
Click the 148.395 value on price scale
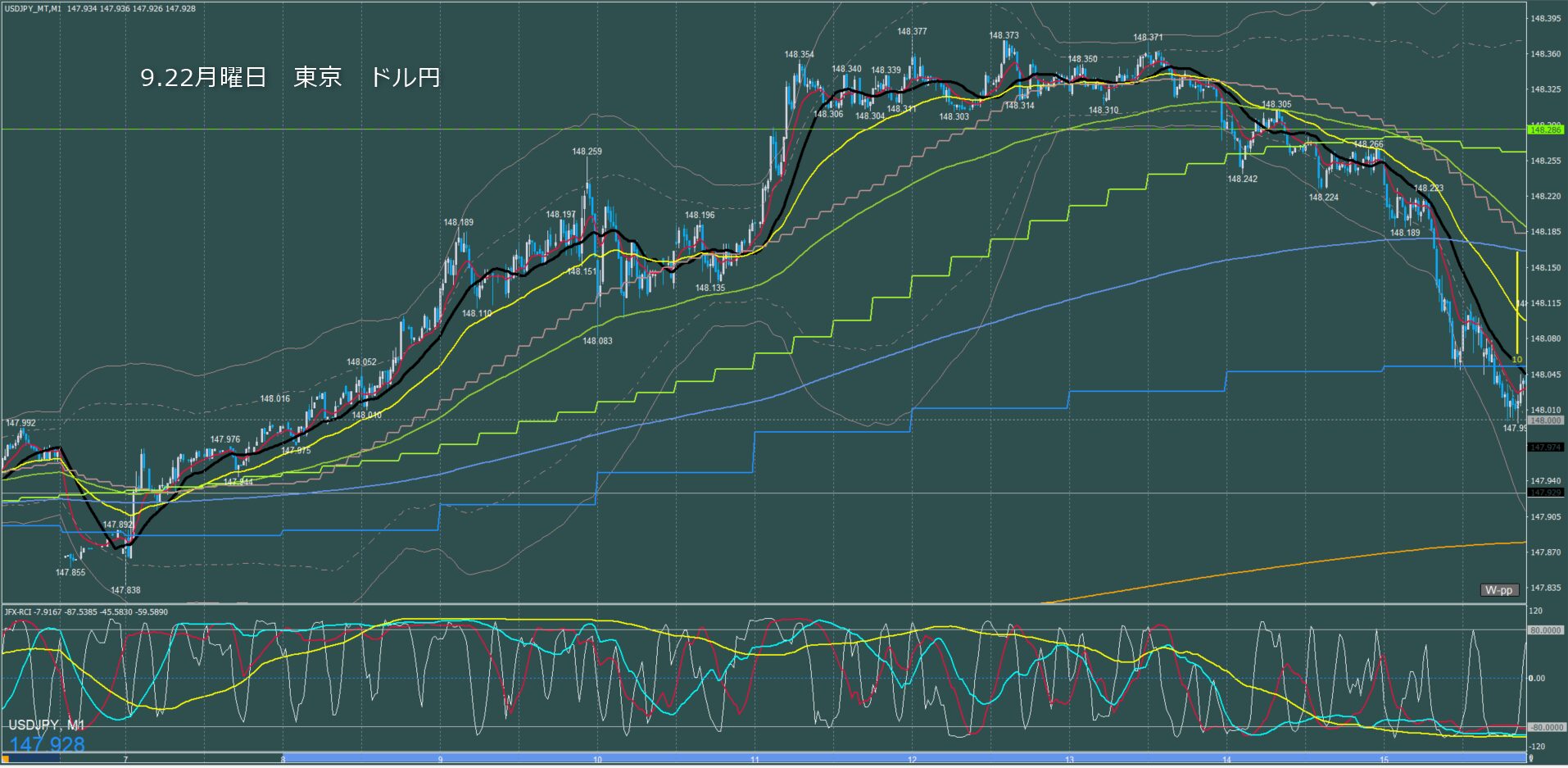tap(1545, 18)
